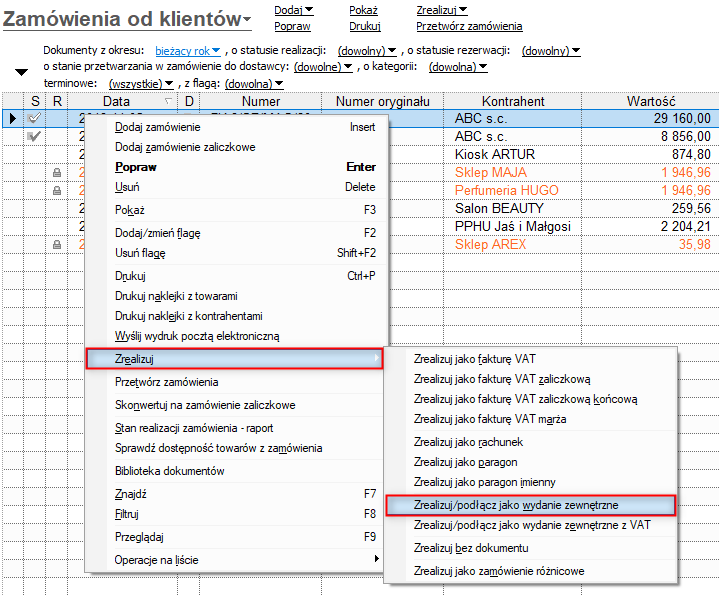Screen dimensions: 719x595
Task: Click the Drukuj link at top
Action: (365, 26)
